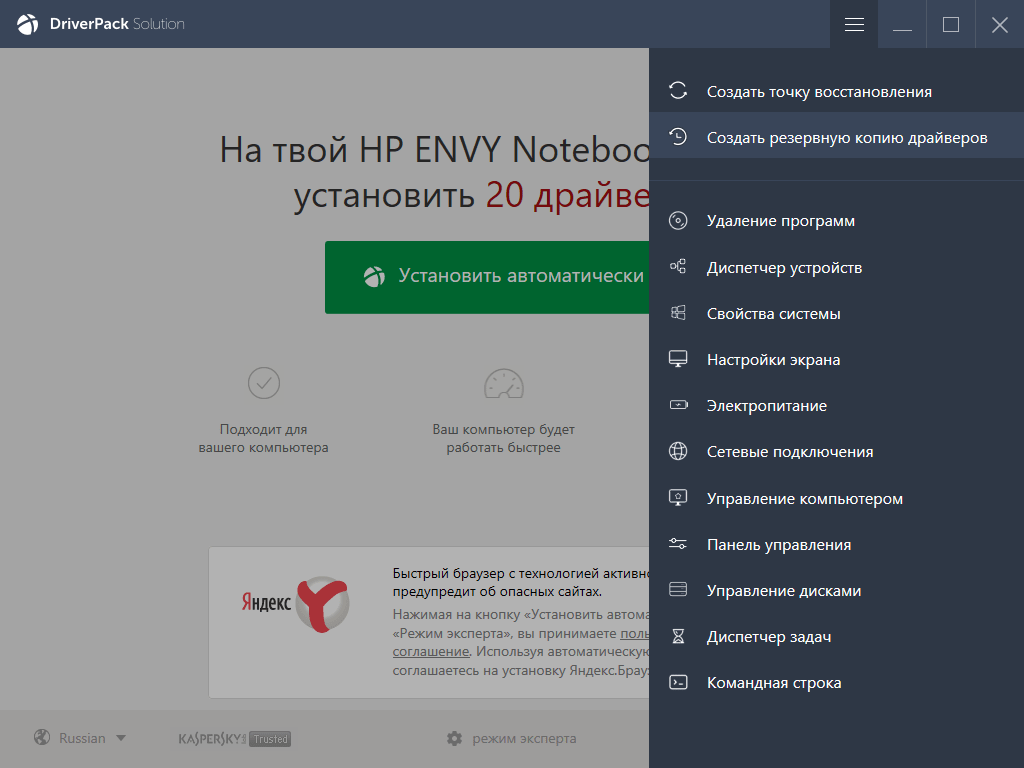Open the соглашение link
The height and width of the screenshot is (768, 1024).
pyautogui.click(x=431, y=651)
